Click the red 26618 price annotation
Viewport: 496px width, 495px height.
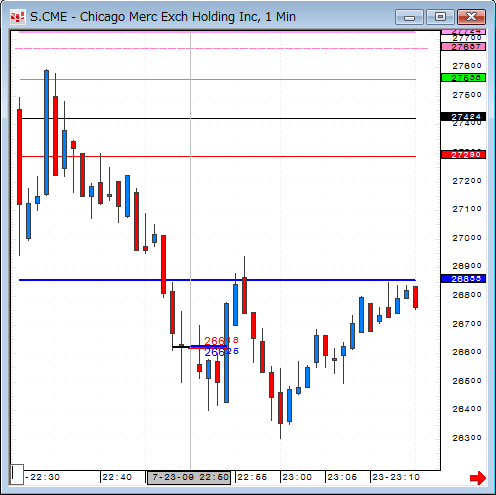[x=221, y=341]
